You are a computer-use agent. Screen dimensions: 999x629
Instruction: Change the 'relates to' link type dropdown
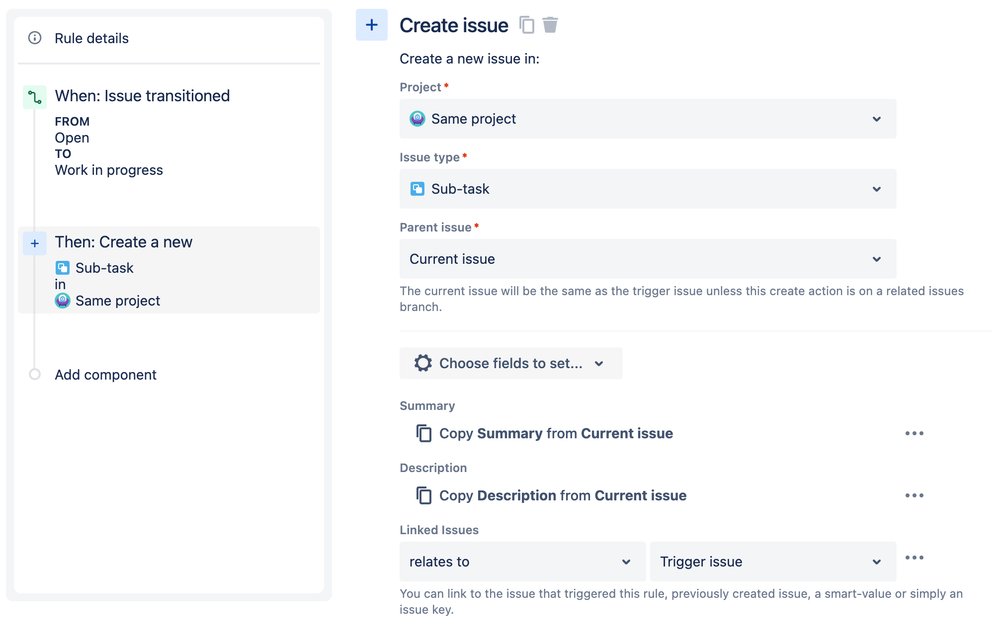521,562
